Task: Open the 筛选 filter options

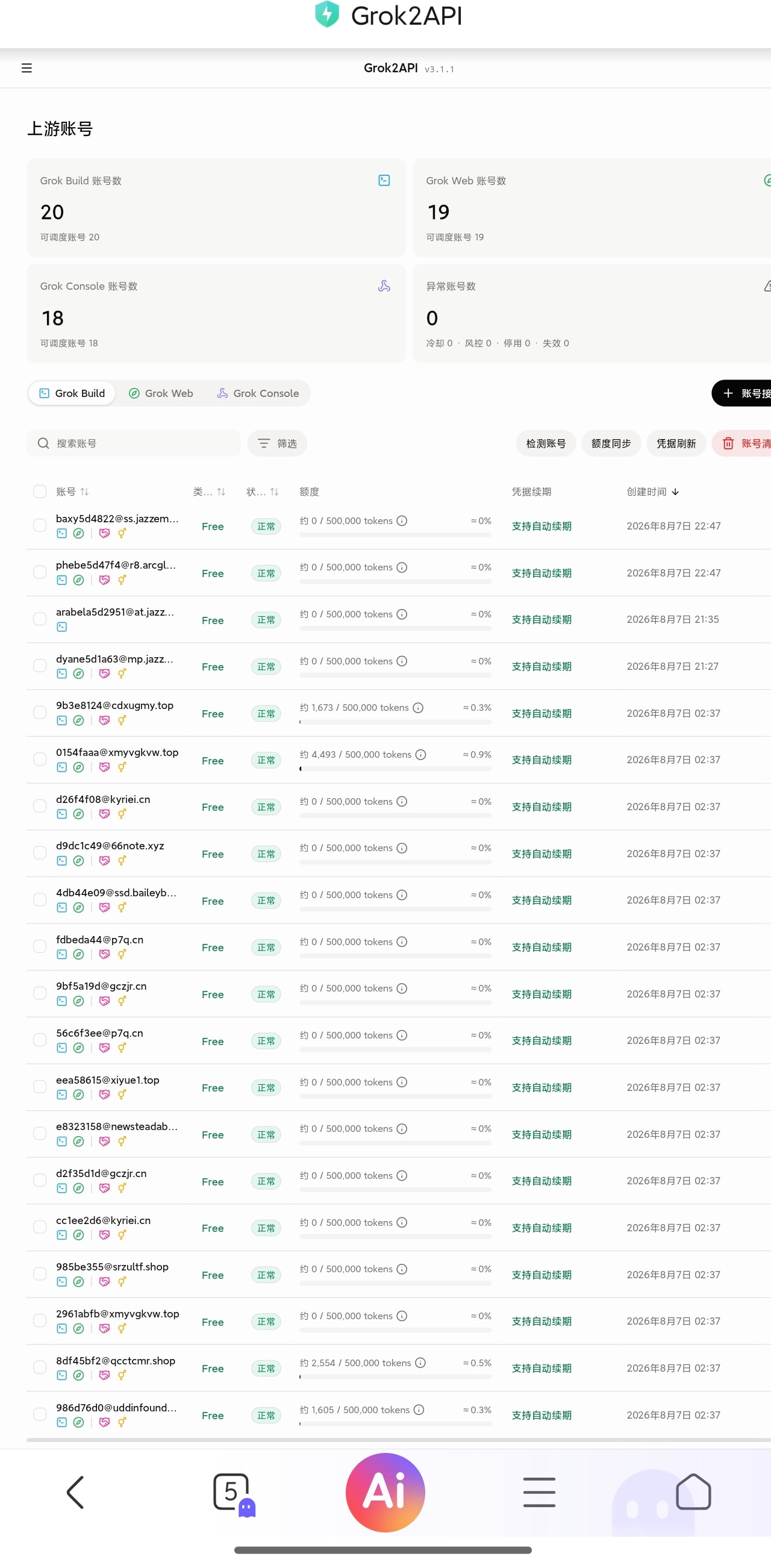Action: pyautogui.click(x=277, y=443)
